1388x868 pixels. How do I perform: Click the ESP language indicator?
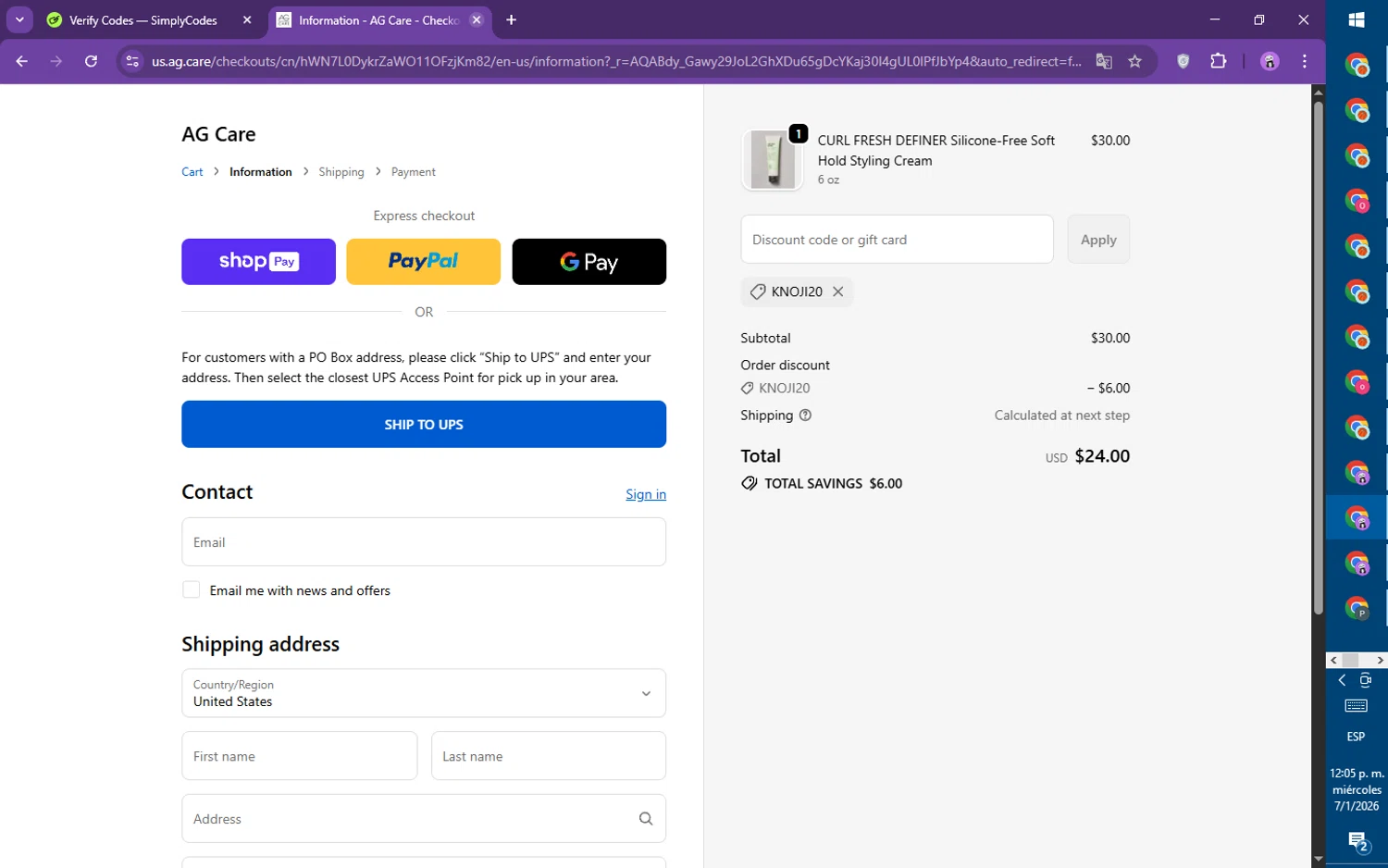coord(1356,737)
